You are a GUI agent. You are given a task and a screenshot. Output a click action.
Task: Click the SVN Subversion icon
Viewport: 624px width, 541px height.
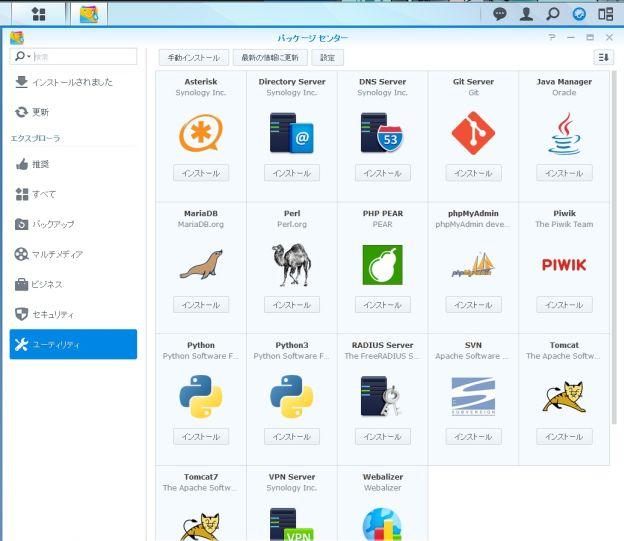[473, 396]
